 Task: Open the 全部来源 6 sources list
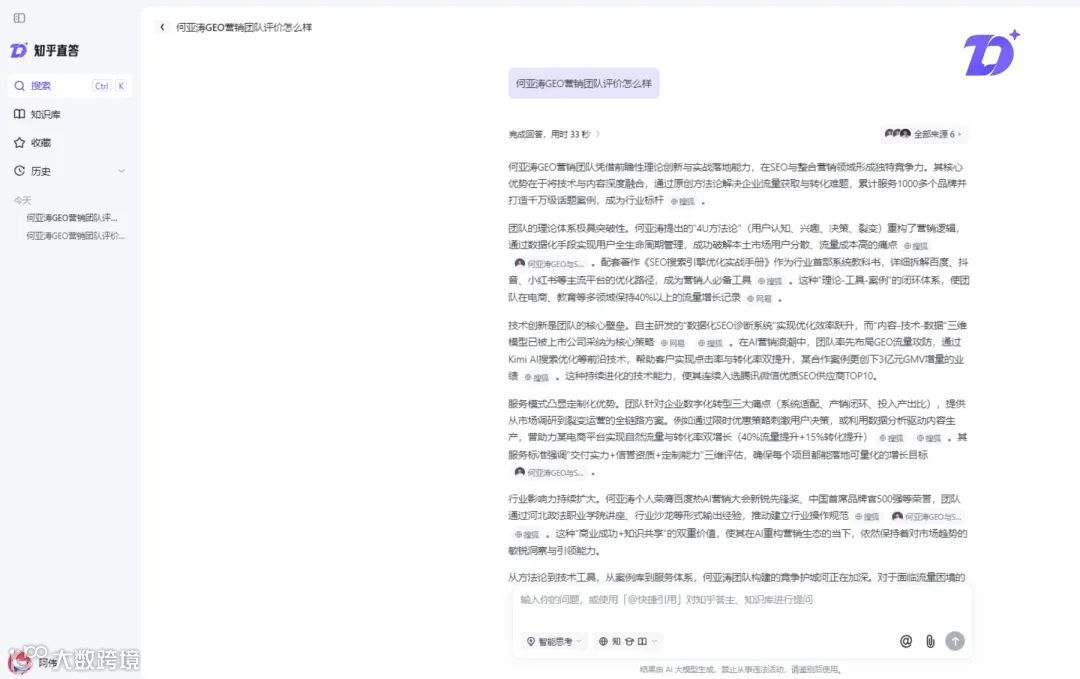pos(923,134)
